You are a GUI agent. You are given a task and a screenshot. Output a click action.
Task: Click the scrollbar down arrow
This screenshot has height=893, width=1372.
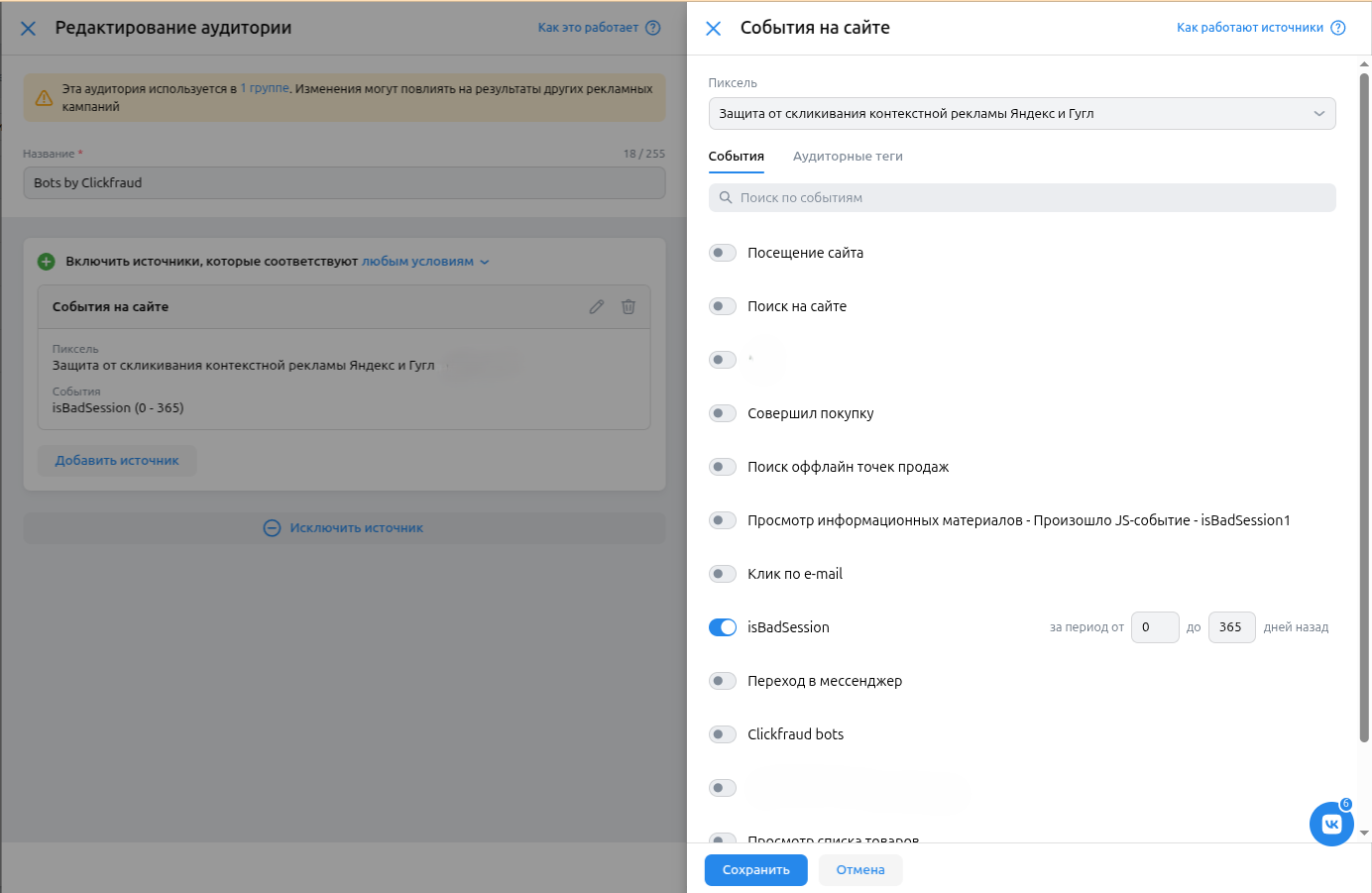[1364, 834]
